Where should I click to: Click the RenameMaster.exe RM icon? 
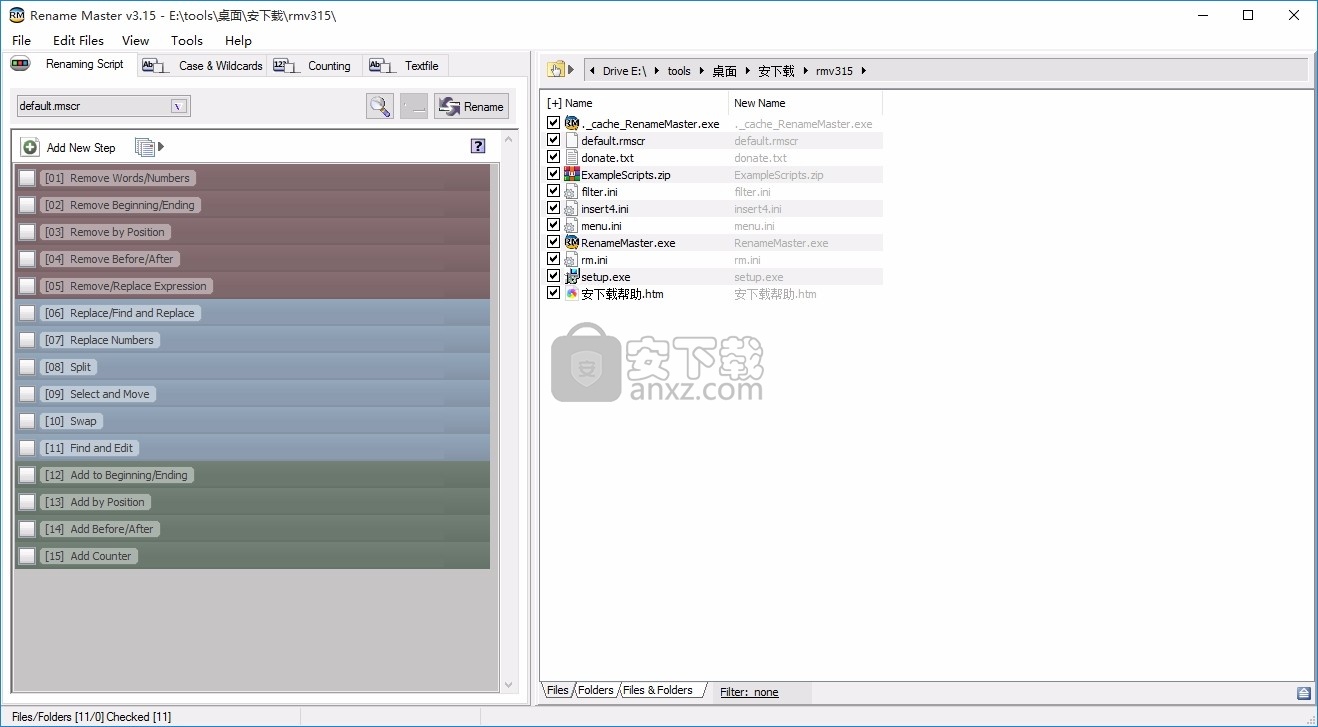point(572,242)
